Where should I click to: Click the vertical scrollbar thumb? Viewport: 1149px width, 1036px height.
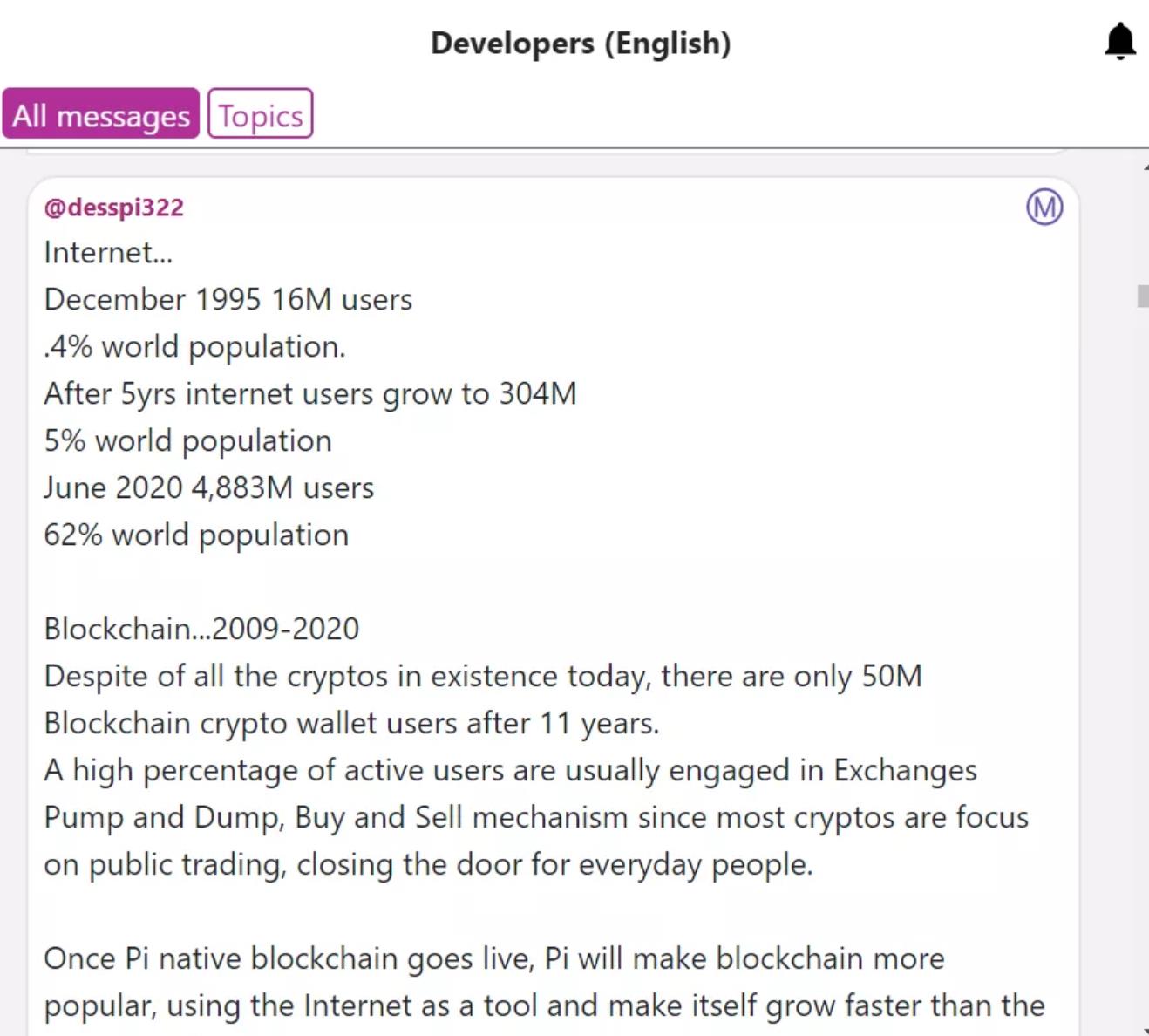1142,296
